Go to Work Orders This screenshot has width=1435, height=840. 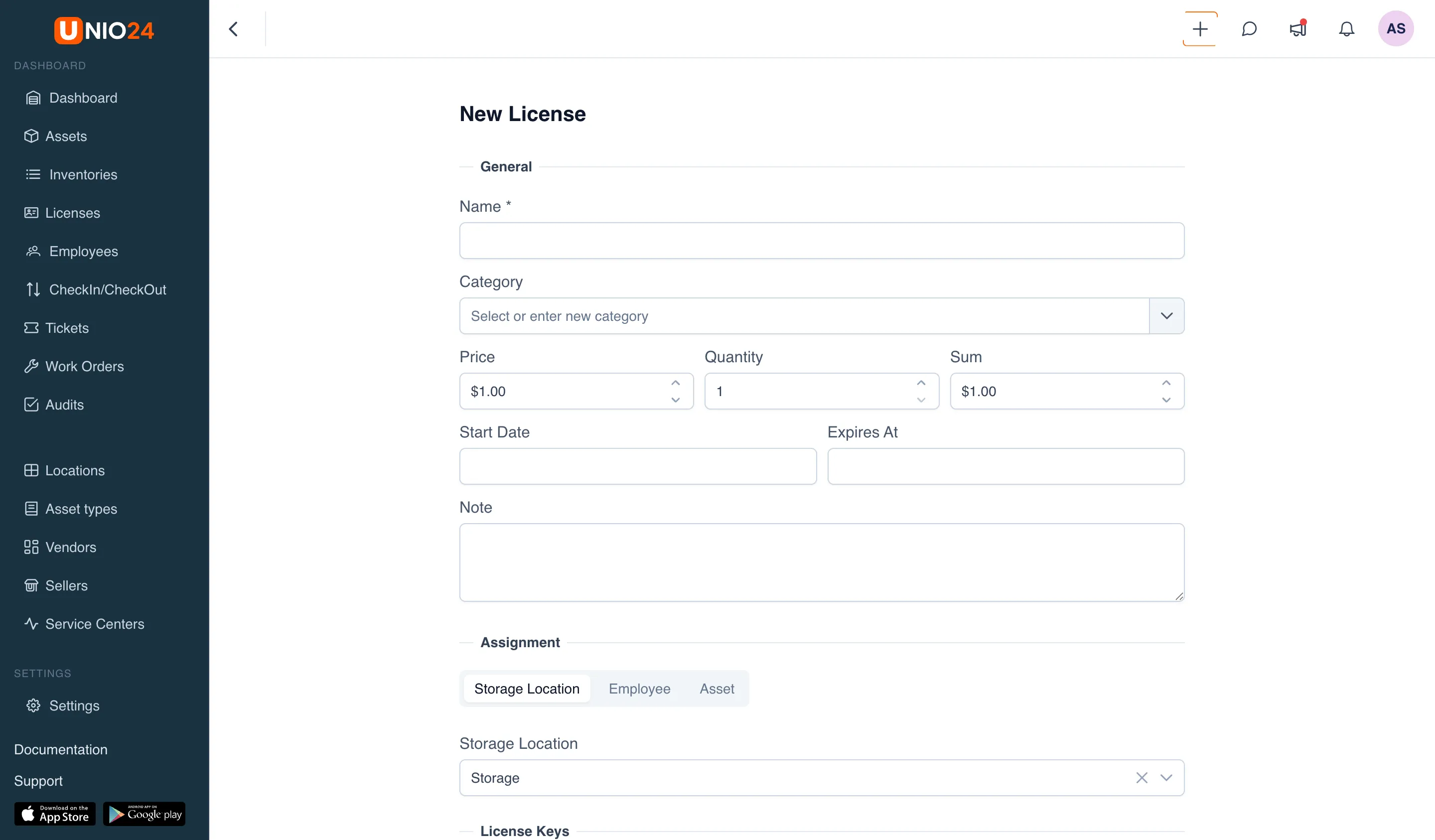[x=85, y=366]
